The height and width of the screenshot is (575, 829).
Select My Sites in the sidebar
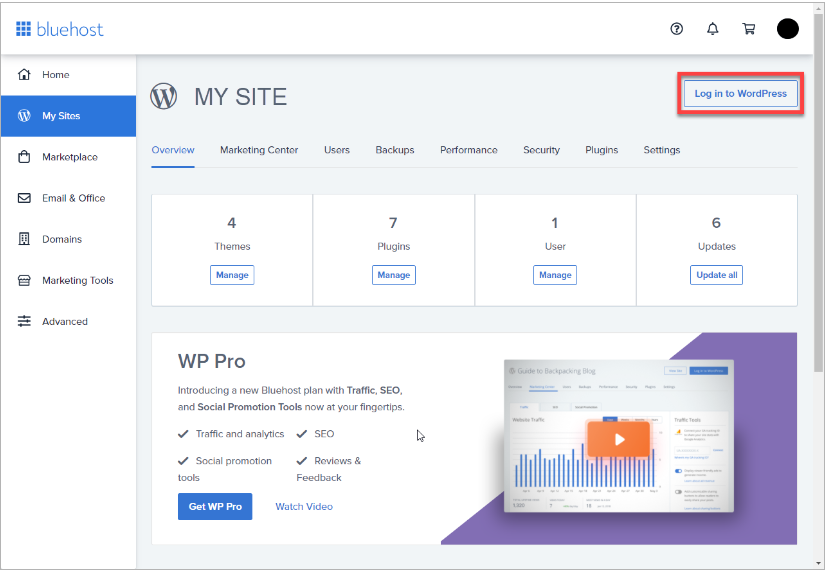tap(68, 116)
